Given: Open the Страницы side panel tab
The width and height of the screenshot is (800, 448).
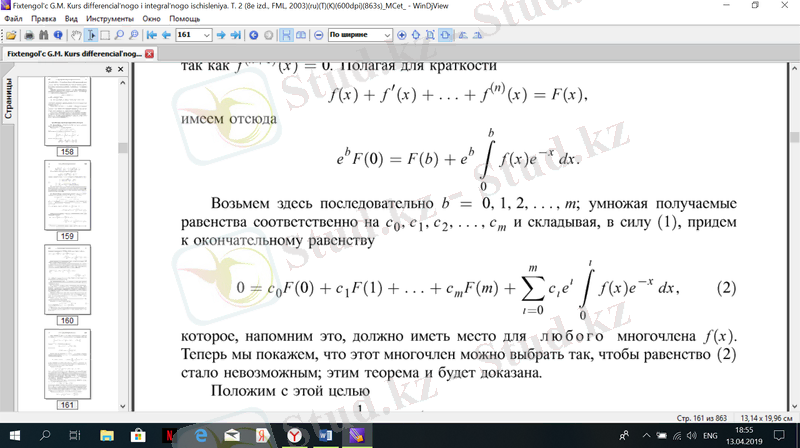Looking at the screenshot, I should point(8,98).
